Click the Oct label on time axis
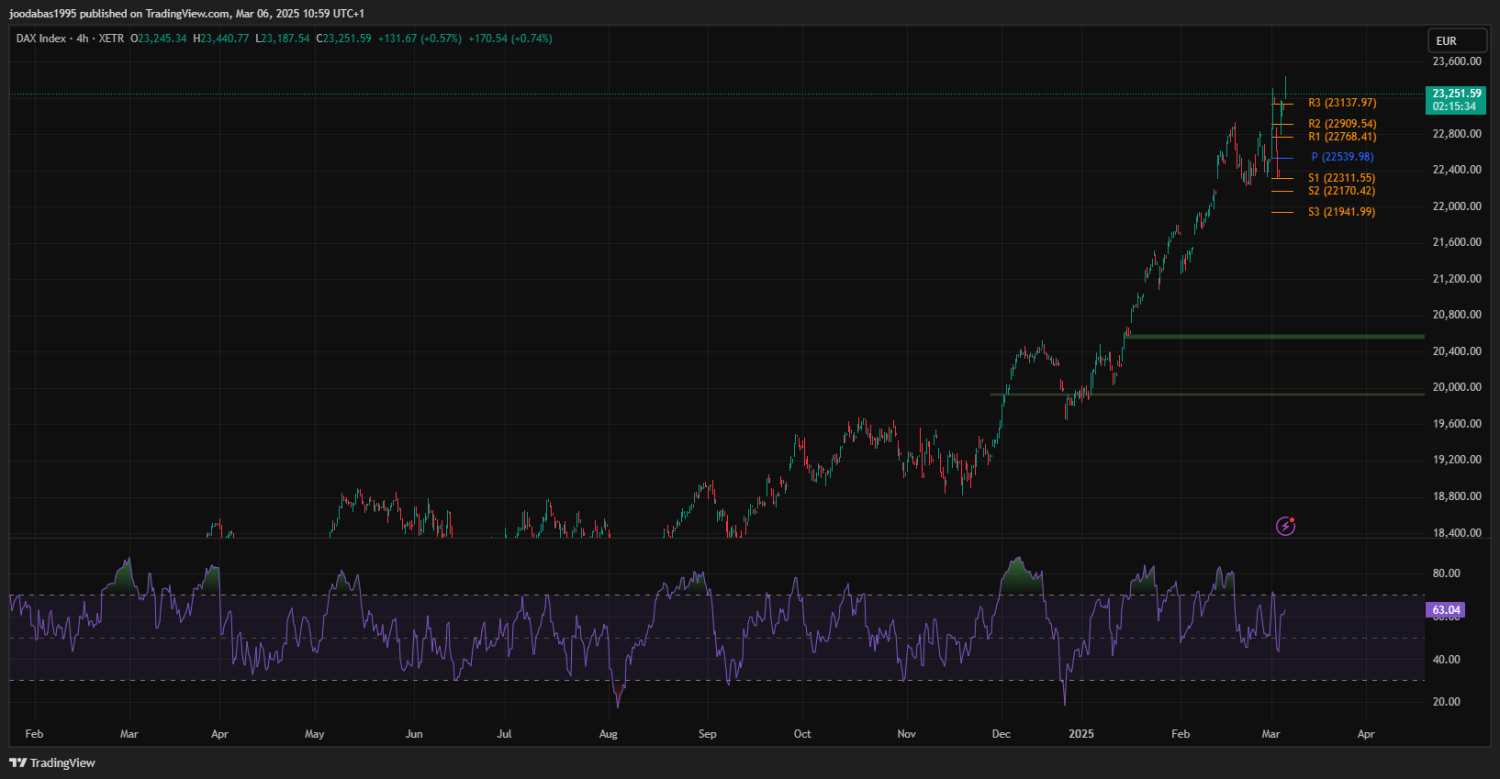The width and height of the screenshot is (1500, 779). (802, 734)
